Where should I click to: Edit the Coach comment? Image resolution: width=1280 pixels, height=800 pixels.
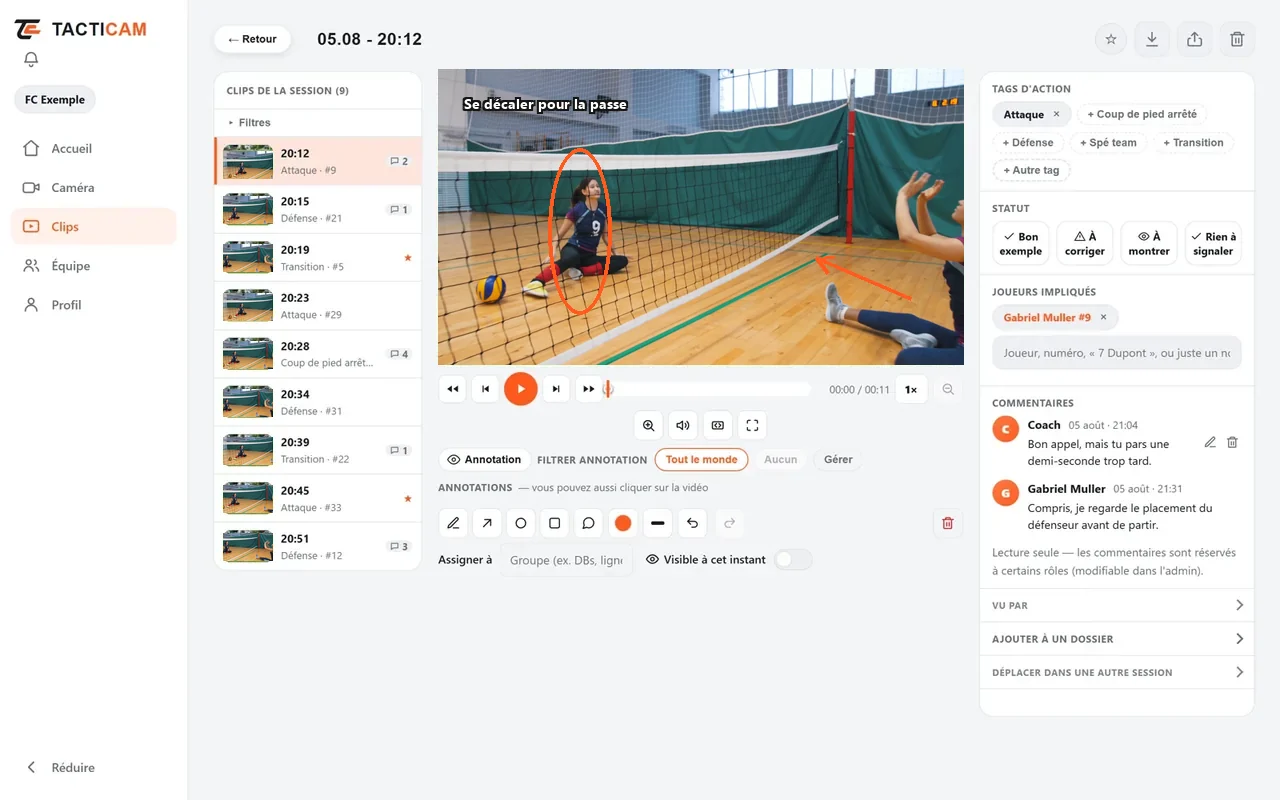click(1210, 442)
